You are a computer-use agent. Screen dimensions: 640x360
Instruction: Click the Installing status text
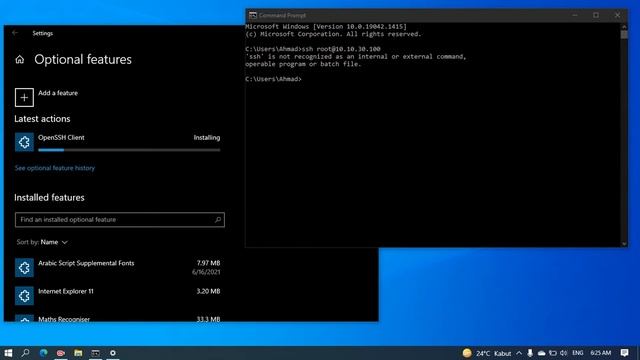[x=207, y=138]
